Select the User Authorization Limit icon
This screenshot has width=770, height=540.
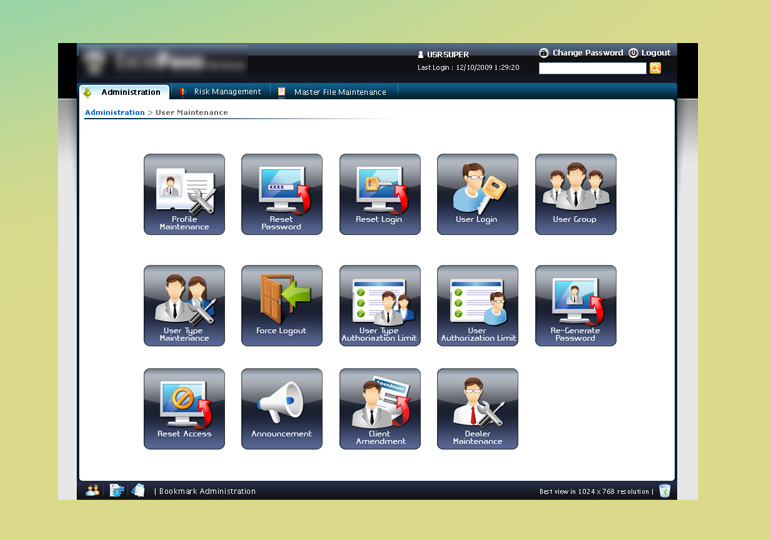(477, 305)
